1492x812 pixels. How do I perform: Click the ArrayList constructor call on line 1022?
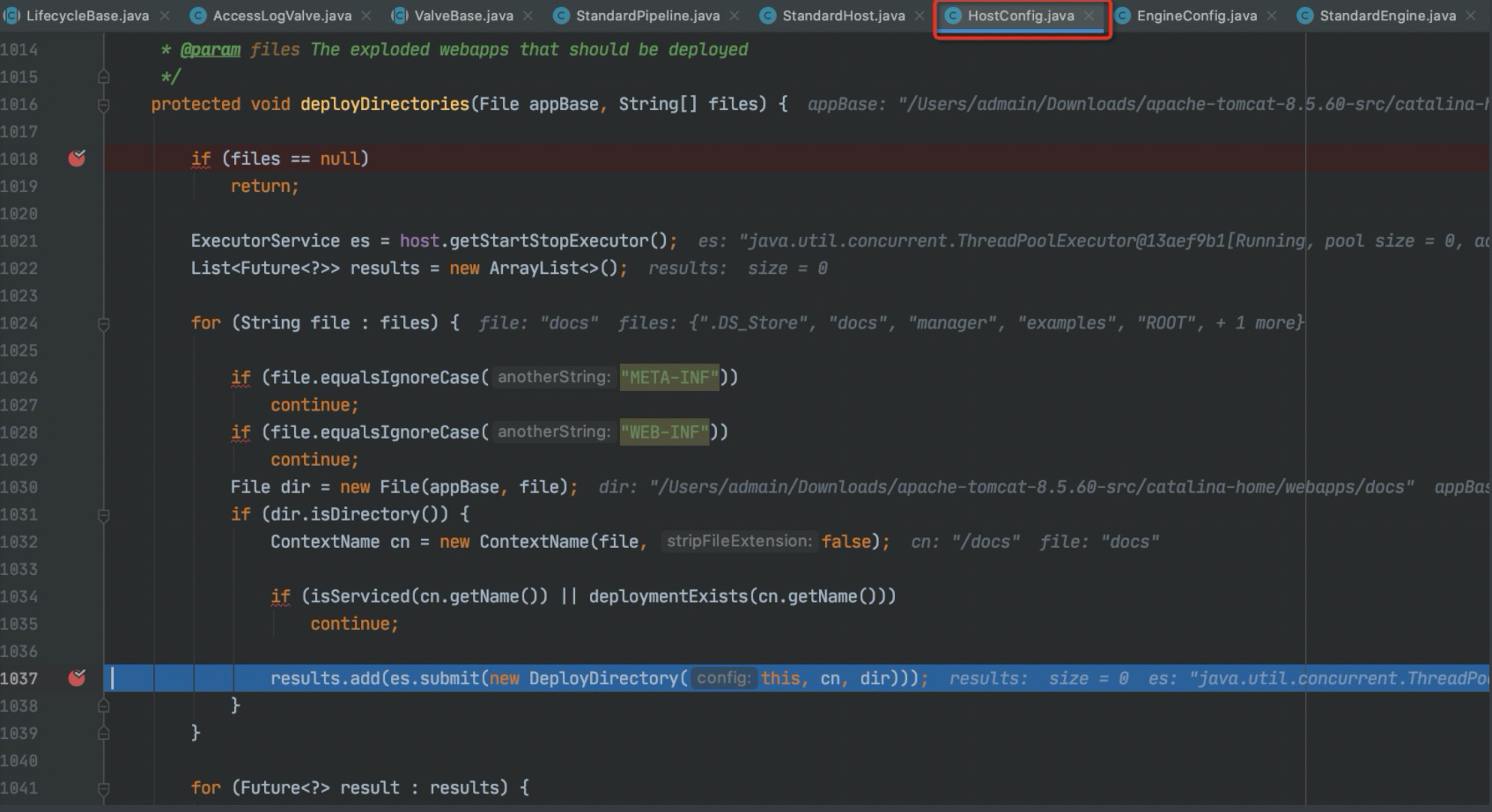point(554,268)
